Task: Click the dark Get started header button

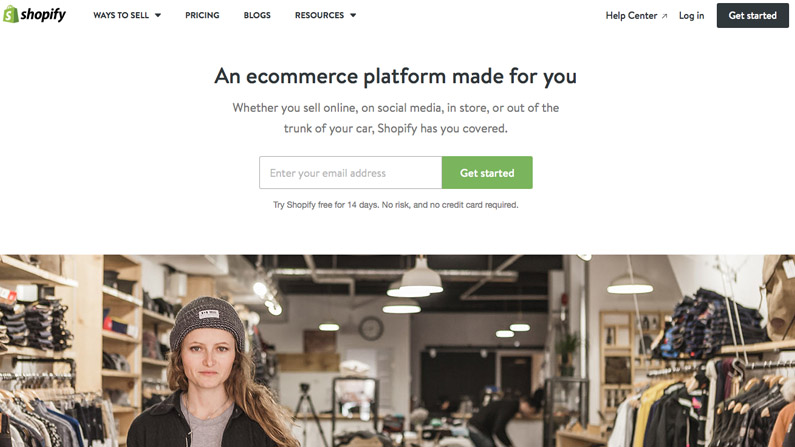Action: 752,15
